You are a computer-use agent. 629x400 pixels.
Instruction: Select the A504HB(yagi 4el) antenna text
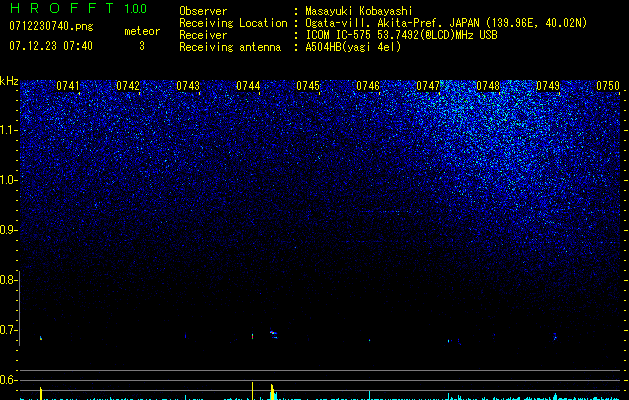click(353, 47)
